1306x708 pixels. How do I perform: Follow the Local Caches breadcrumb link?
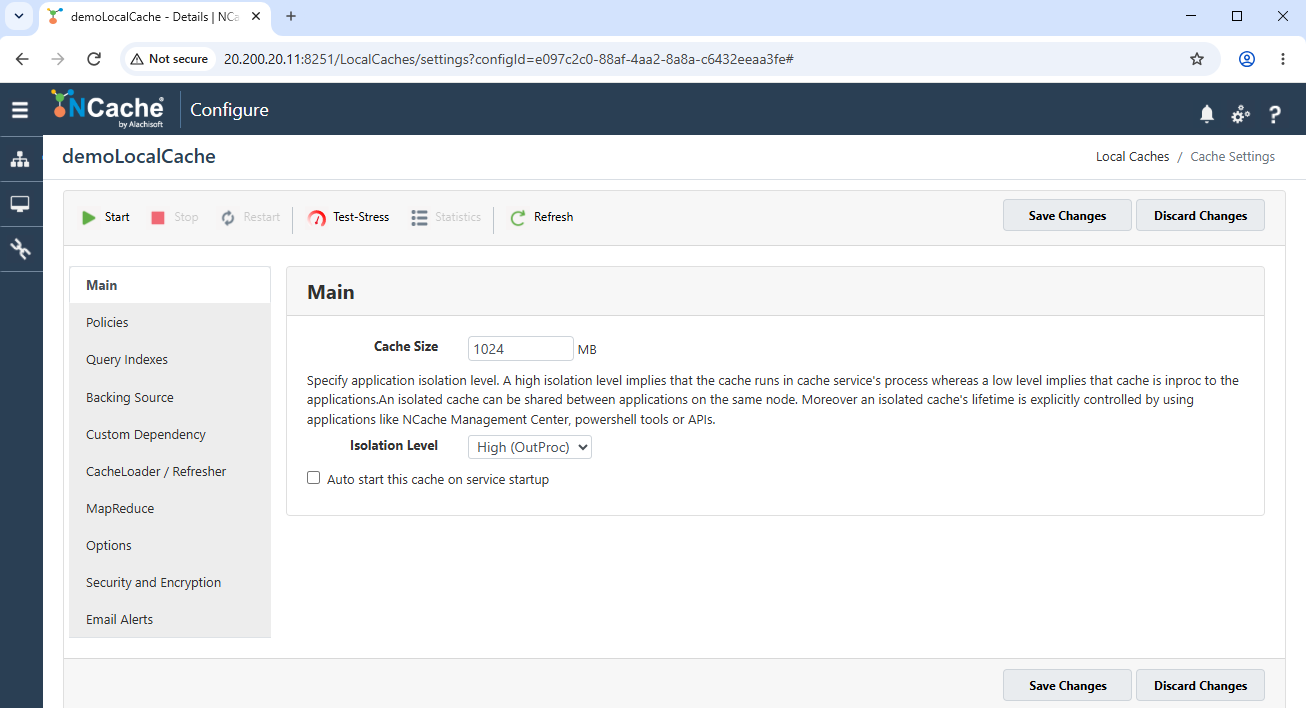(1132, 156)
